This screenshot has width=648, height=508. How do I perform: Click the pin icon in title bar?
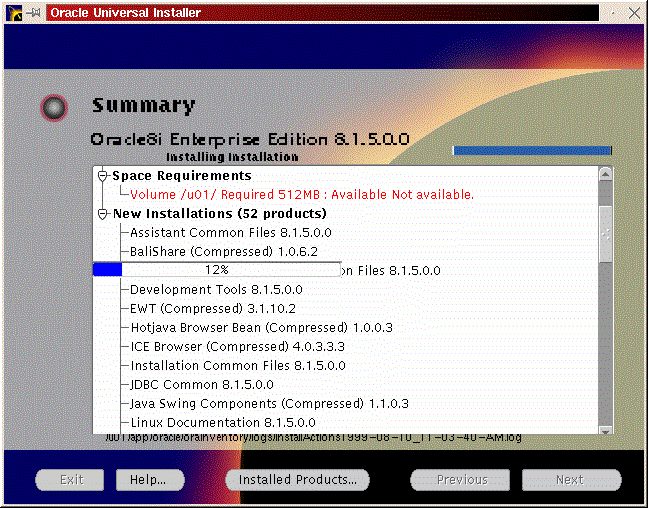[35, 13]
